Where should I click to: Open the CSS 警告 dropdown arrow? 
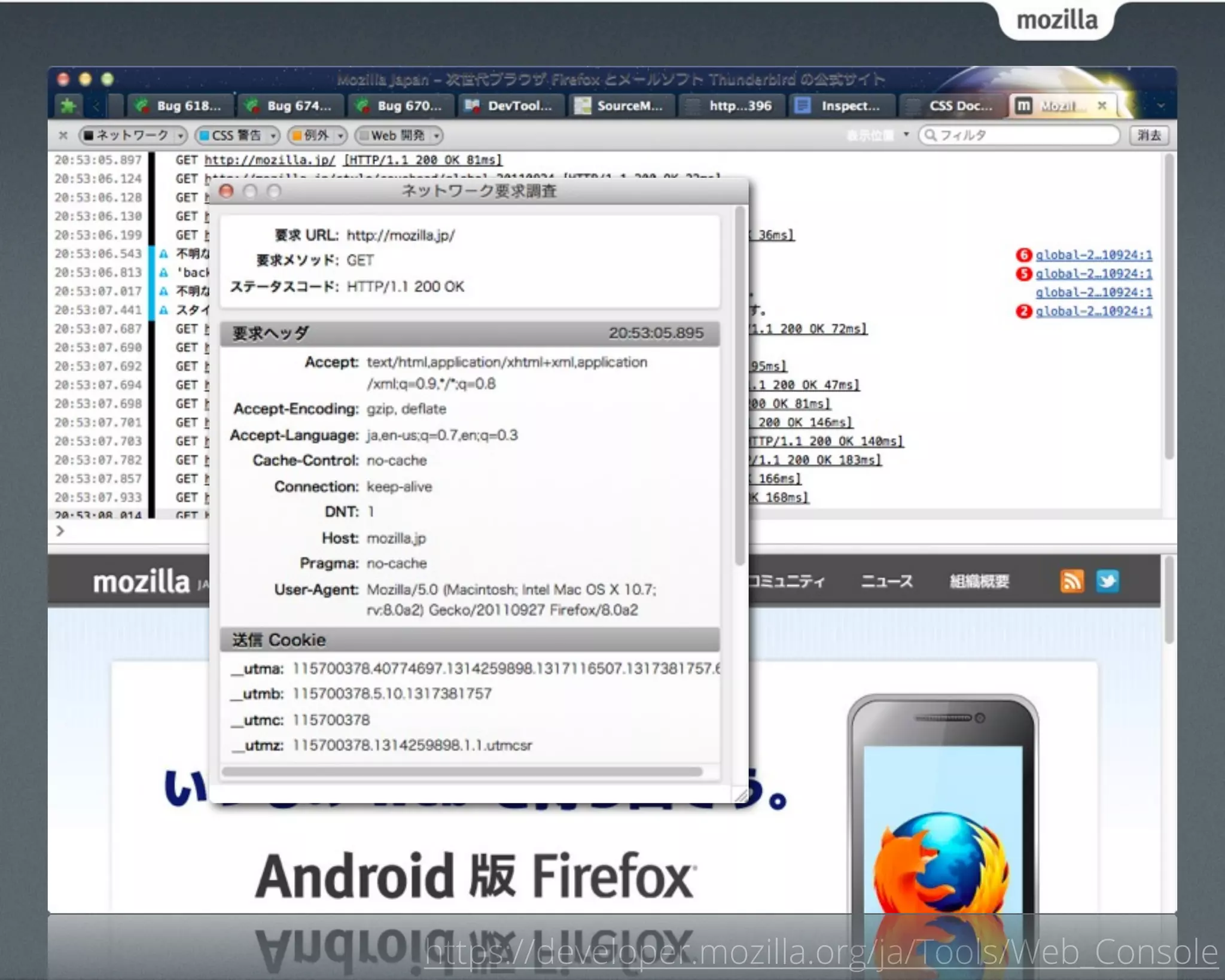point(273,136)
